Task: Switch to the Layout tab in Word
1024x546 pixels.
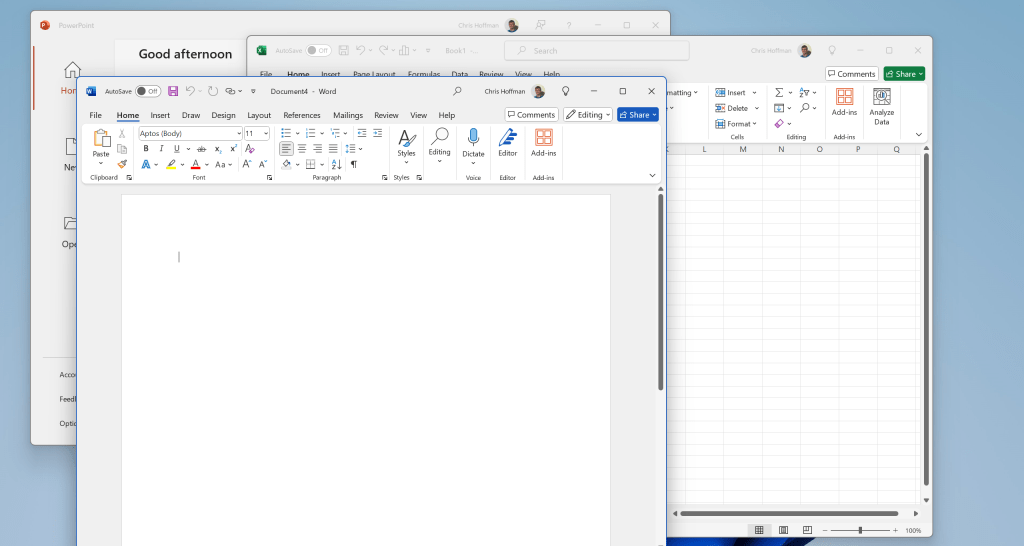Action: click(x=259, y=115)
